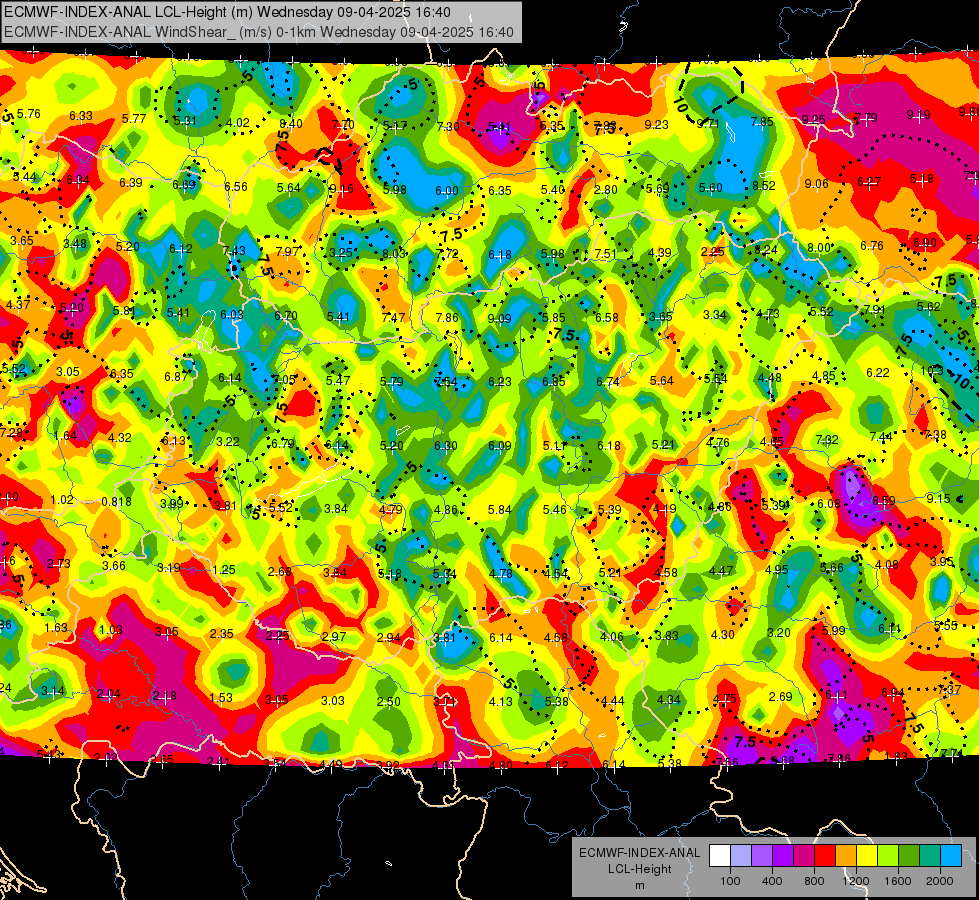The height and width of the screenshot is (900, 979).
Task: Click the sky blue legend swatch
Action: pyautogui.click(x=951, y=856)
